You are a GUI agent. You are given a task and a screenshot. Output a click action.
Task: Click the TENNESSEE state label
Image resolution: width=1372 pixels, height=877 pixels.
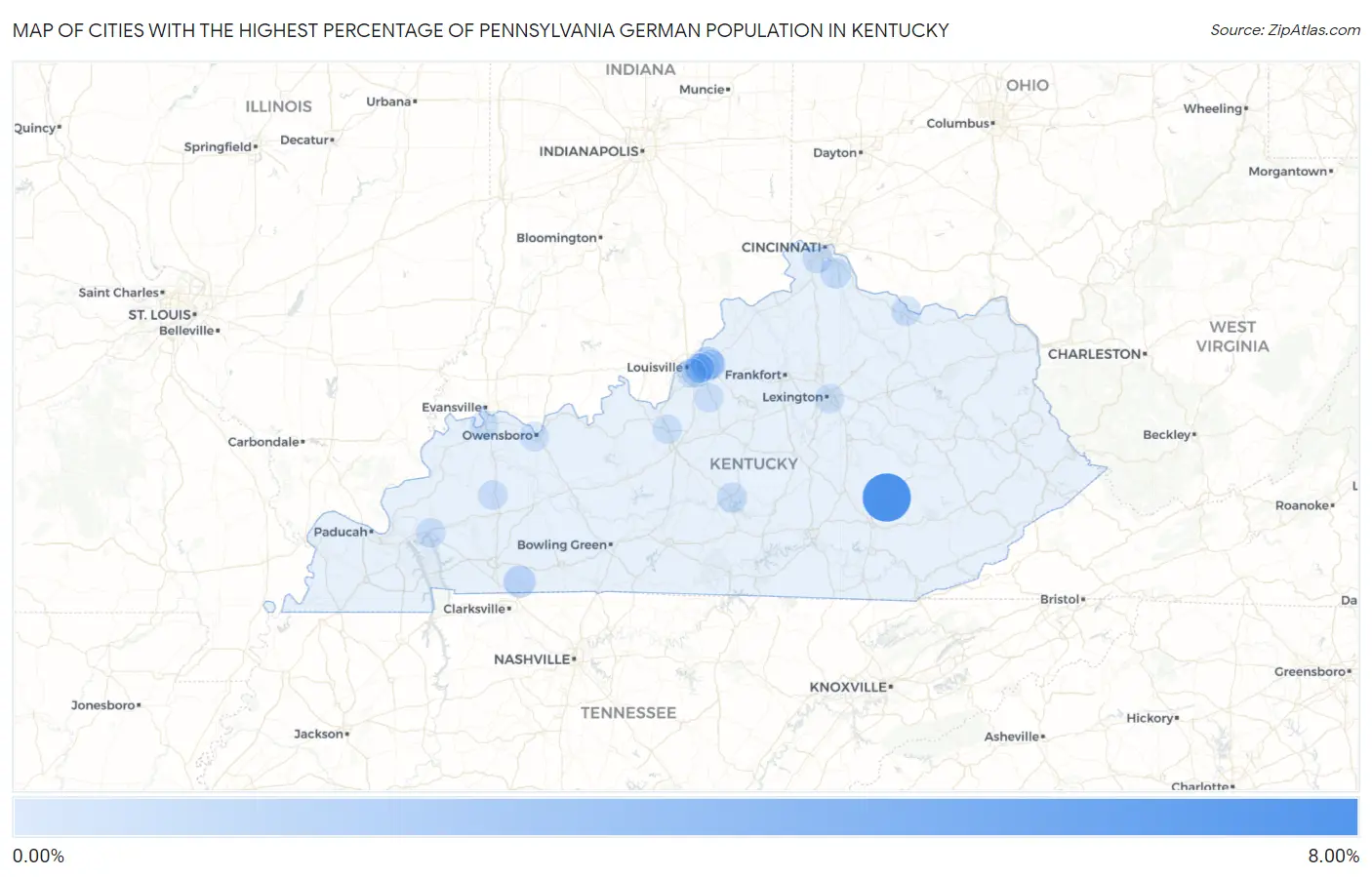(x=628, y=713)
